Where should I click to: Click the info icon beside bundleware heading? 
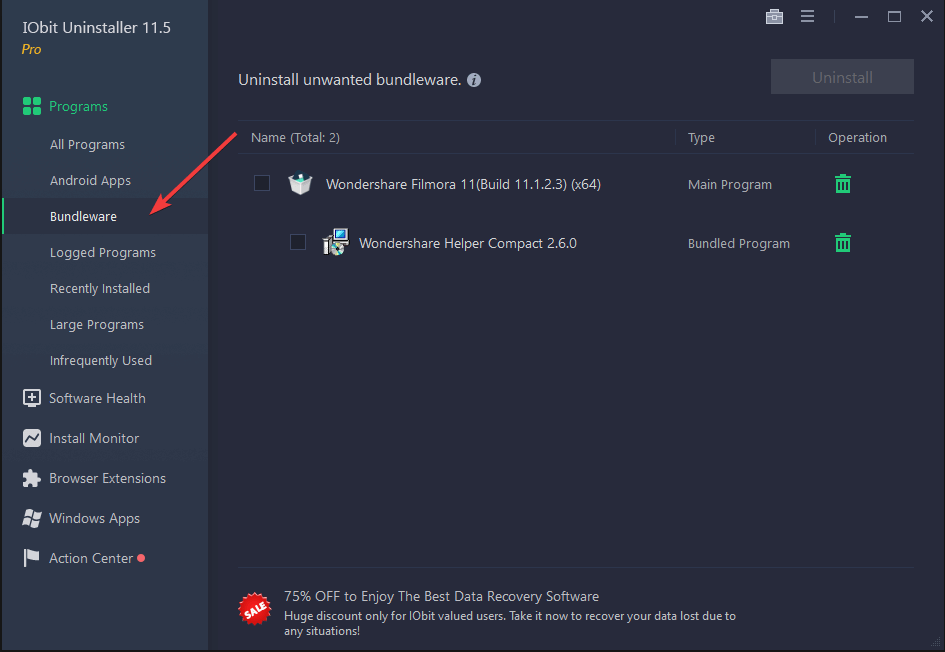[x=474, y=80]
